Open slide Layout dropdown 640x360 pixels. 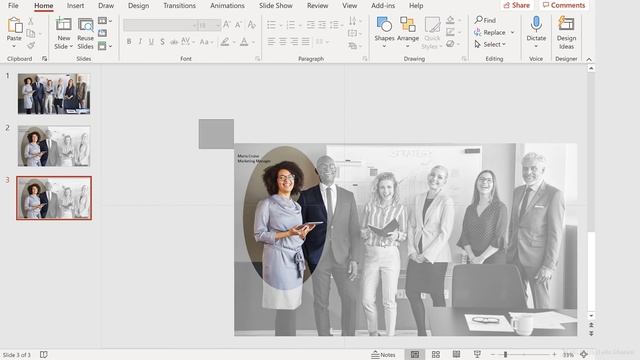104,20
